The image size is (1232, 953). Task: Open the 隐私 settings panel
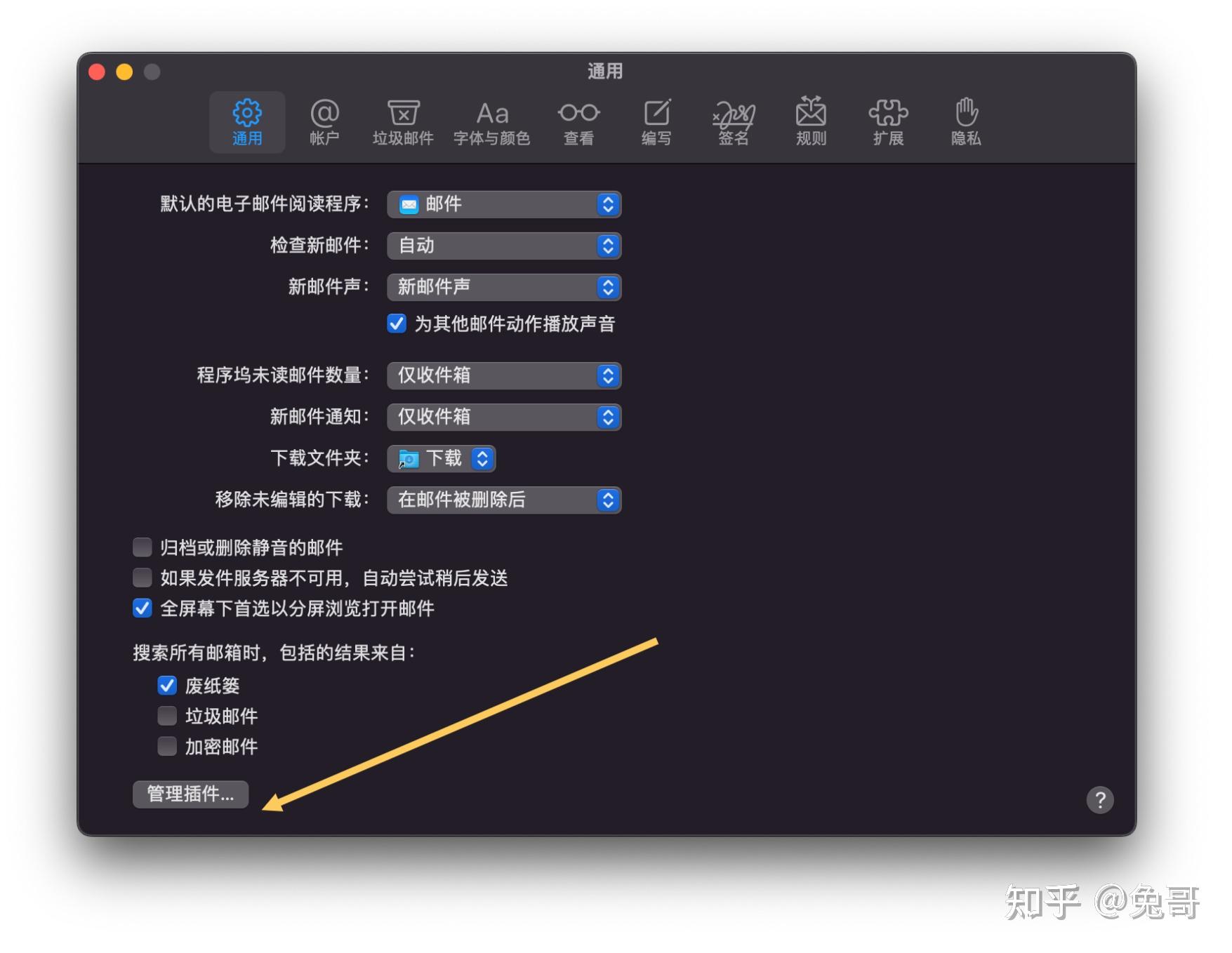(x=964, y=121)
